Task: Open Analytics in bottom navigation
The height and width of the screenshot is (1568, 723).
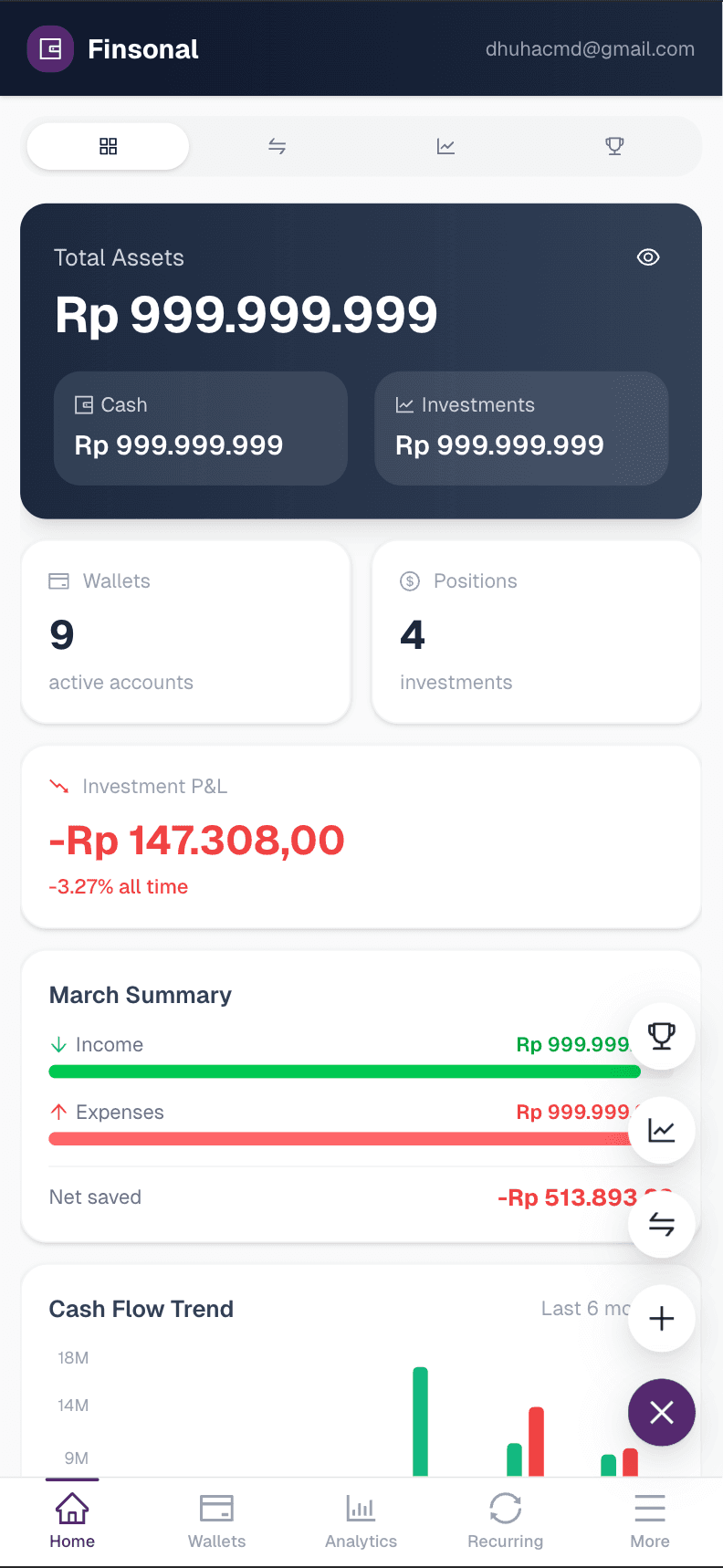Action: (x=361, y=1521)
